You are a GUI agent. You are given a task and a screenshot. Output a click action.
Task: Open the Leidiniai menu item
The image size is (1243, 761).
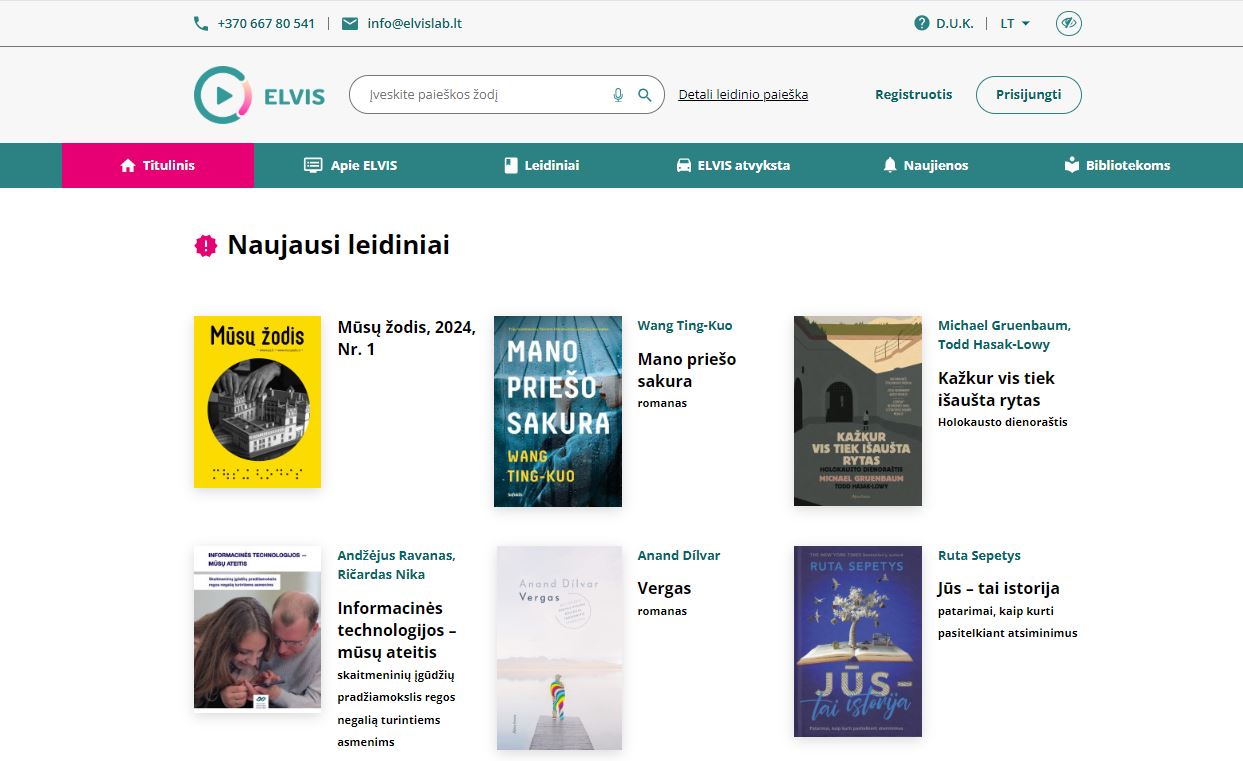(x=541, y=165)
